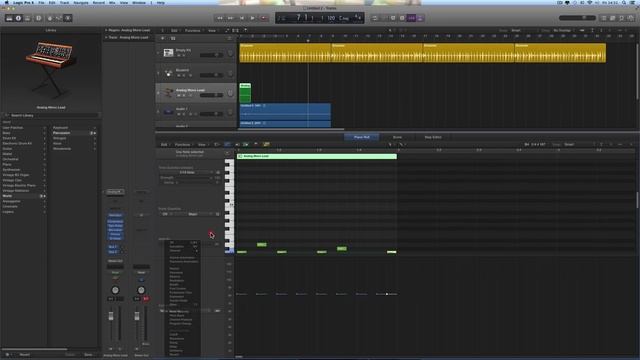Toggle the purple Count-in button

[411, 18]
